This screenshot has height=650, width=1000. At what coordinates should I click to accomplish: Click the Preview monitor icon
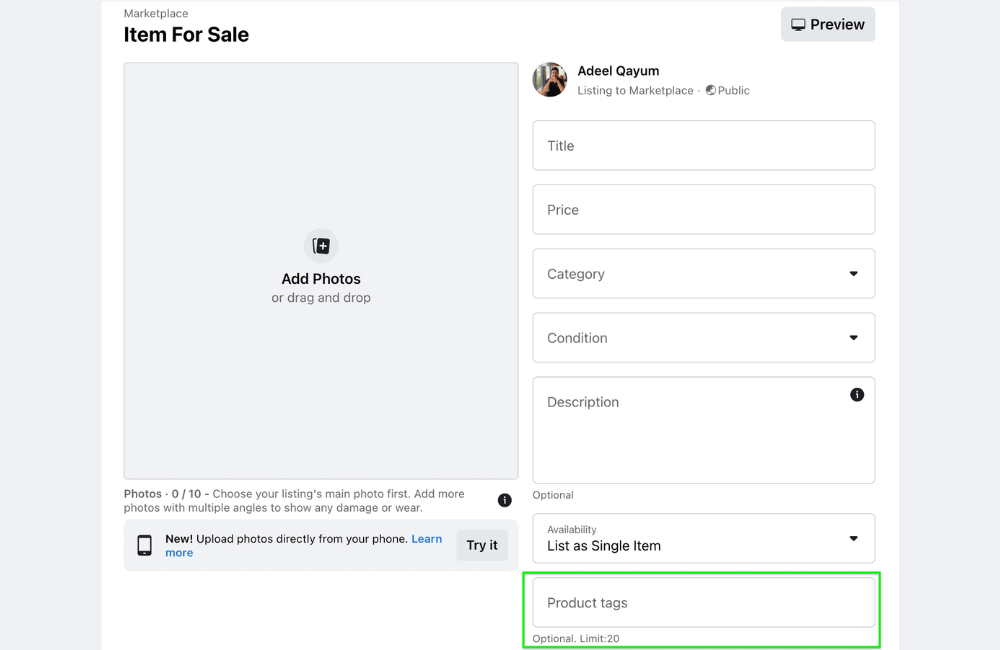tap(798, 23)
